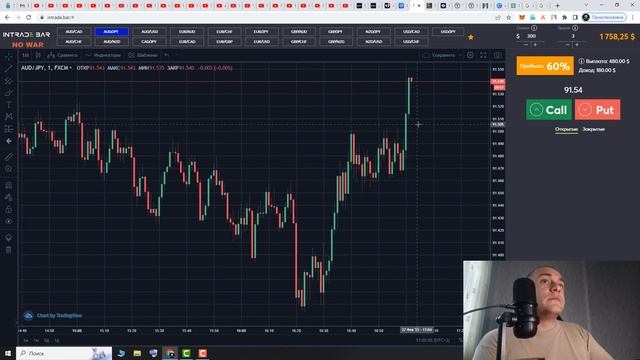The height and width of the screenshot is (360, 640).
Task: Click the trade amount field showing 300
Action: (531, 36)
